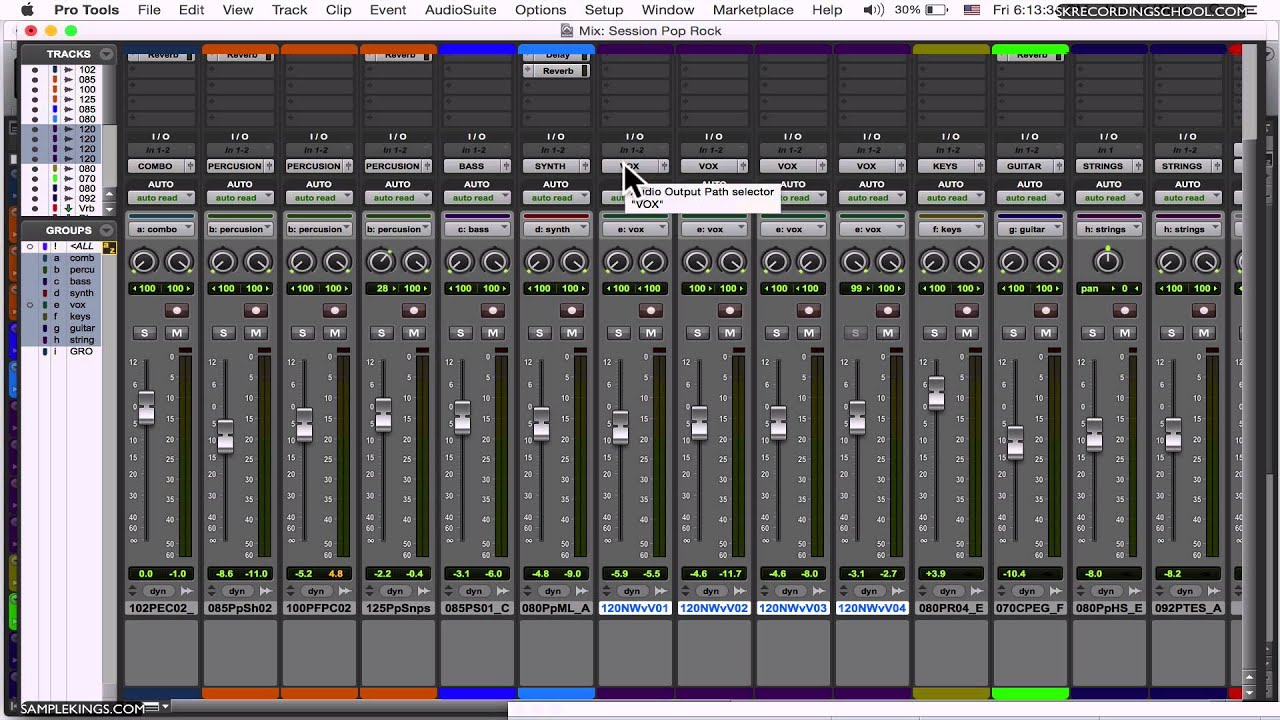The image size is (1280, 720).
Task: Toggle visibility dot of Vrb track in Tracks list
Action: tap(34, 208)
